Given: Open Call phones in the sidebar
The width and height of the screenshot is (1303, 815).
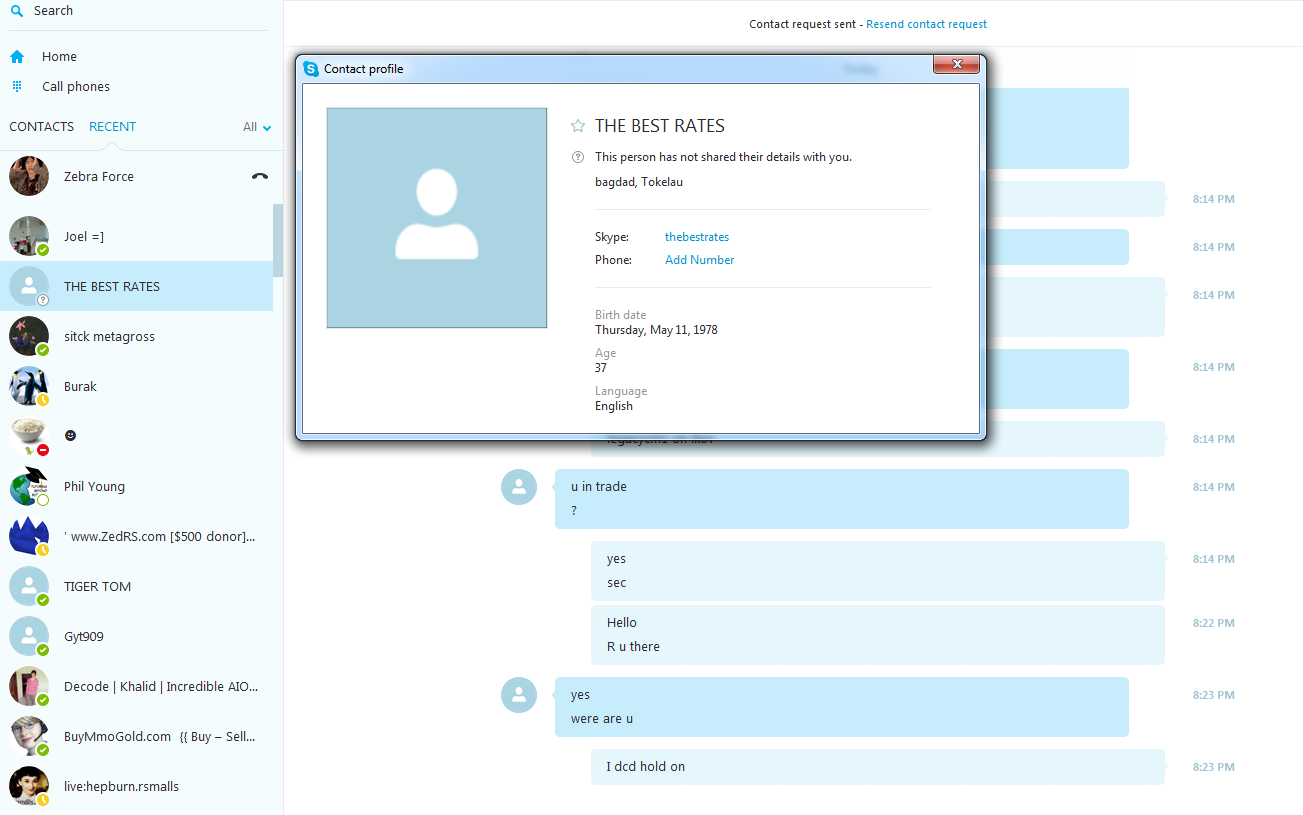Looking at the screenshot, I should 76,87.
